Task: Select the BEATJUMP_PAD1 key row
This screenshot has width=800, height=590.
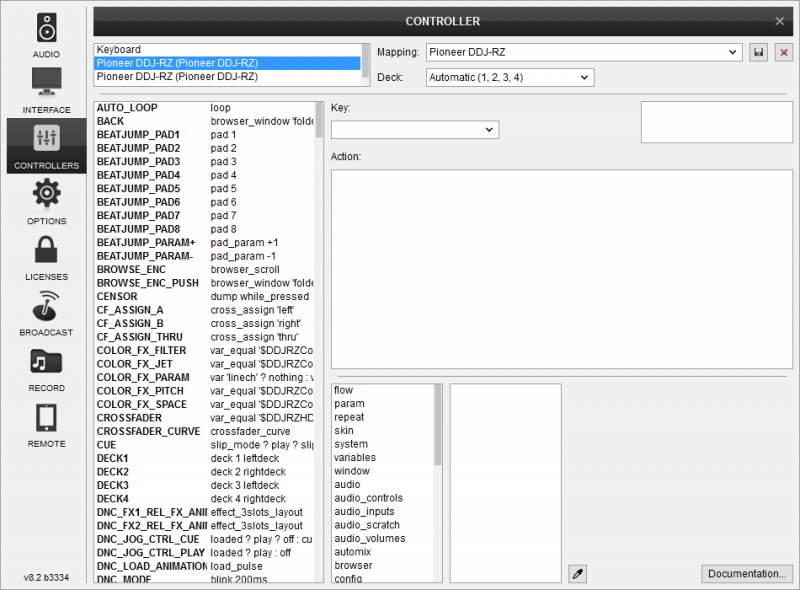Action: point(205,135)
